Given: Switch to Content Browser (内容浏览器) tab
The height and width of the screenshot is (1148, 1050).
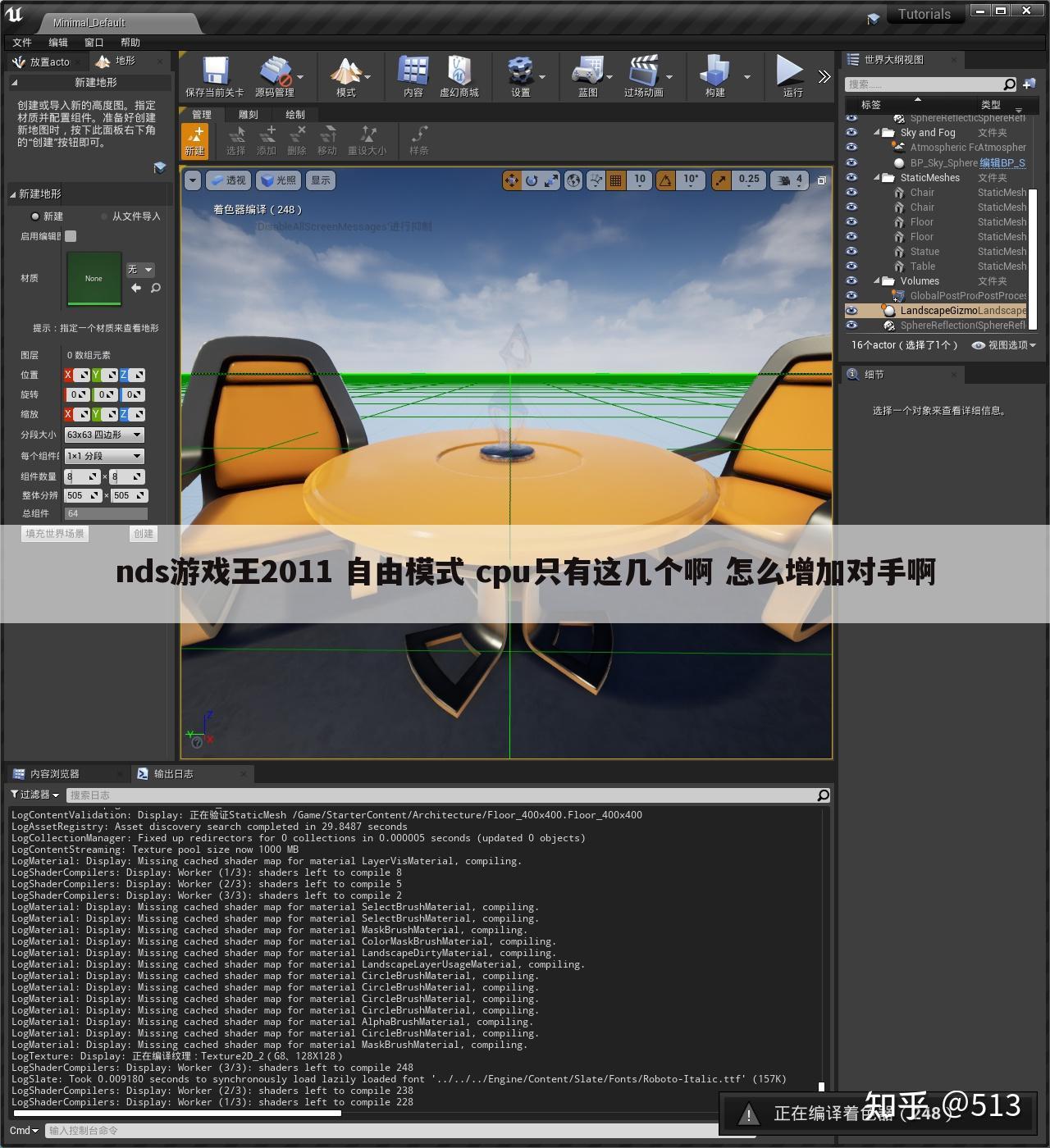Looking at the screenshot, I should click(54, 774).
